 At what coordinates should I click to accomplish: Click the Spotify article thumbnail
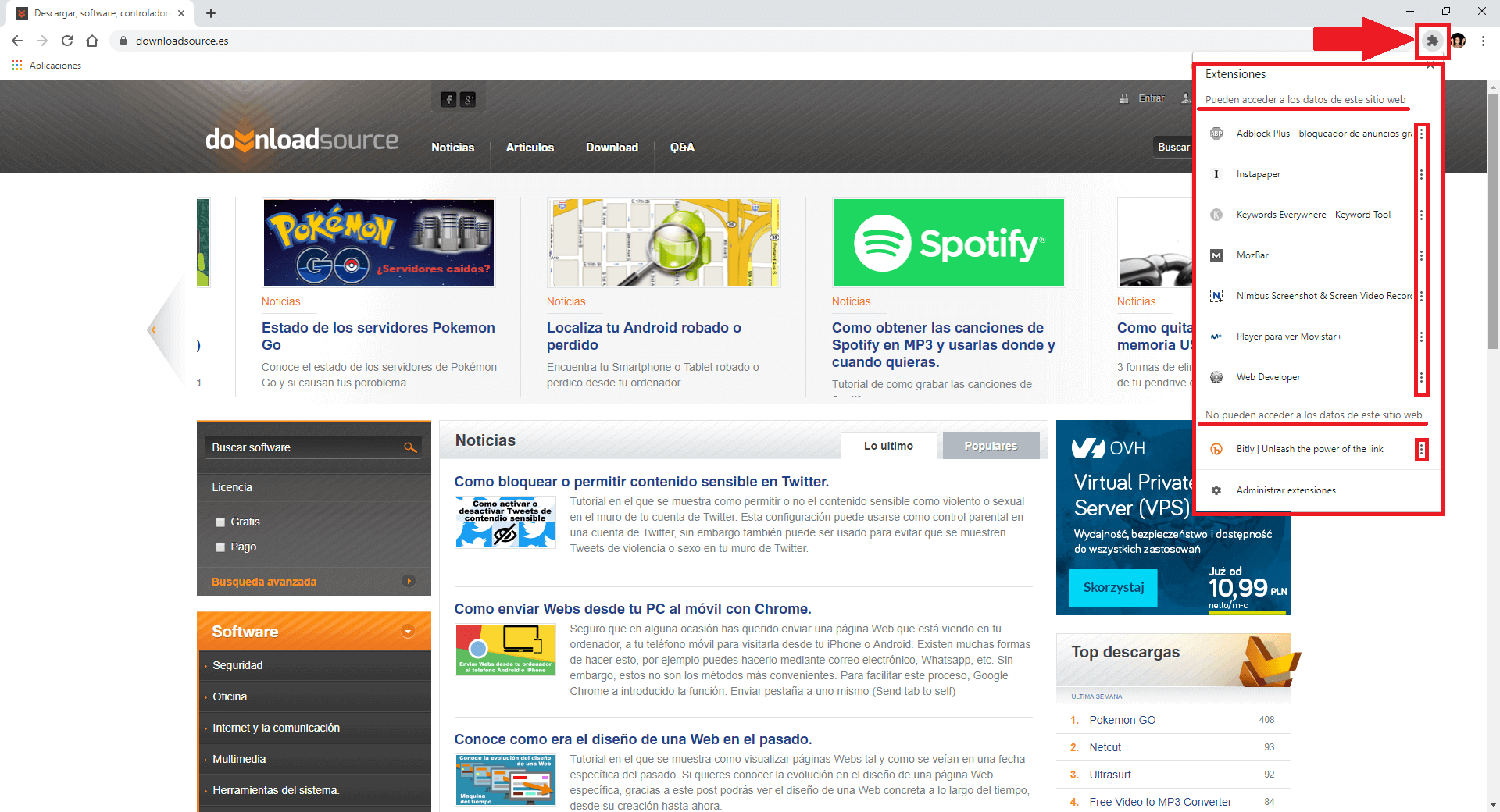tap(949, 243)
